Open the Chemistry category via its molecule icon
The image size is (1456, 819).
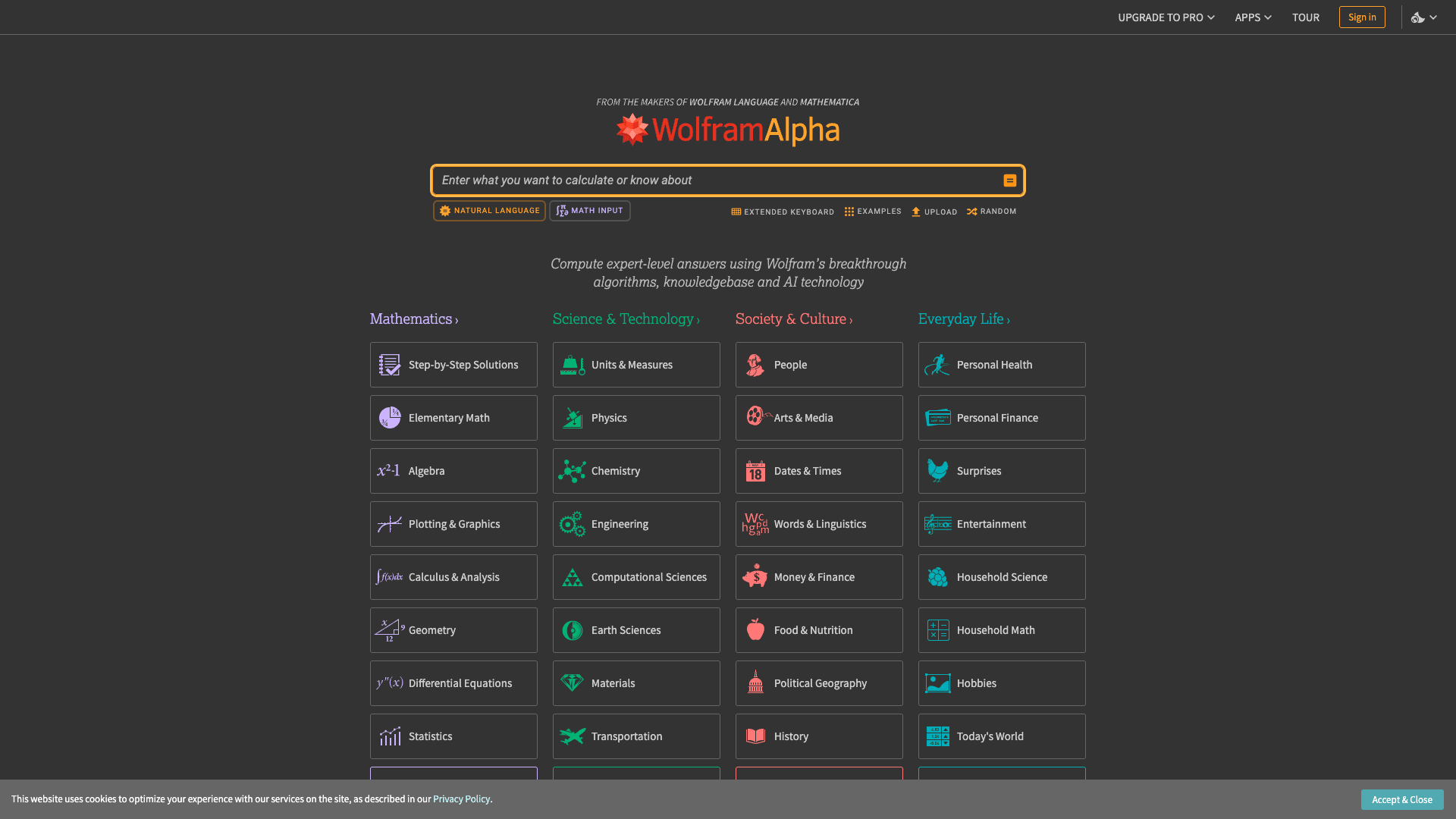572,471
